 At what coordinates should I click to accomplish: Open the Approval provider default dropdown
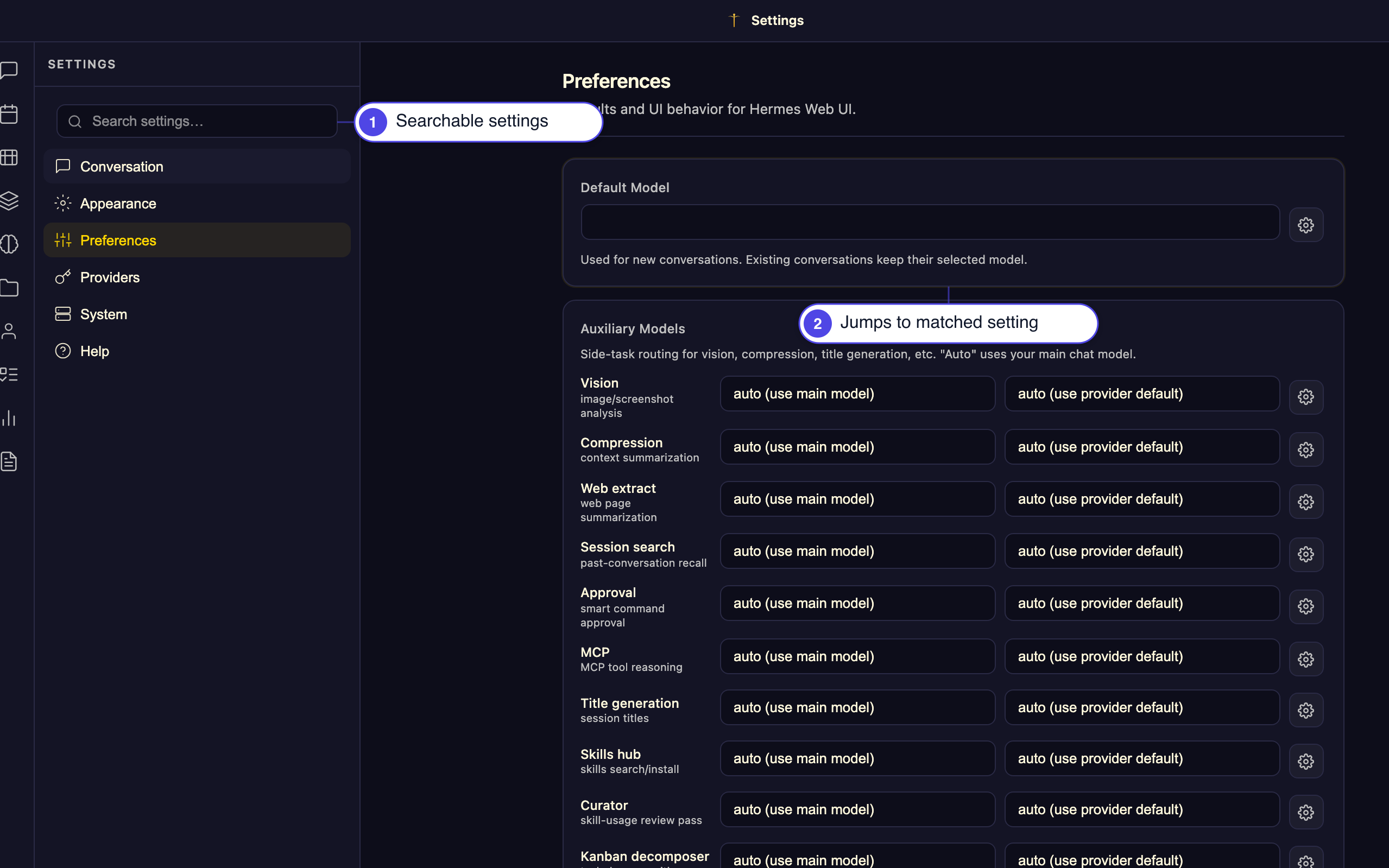1141,603
